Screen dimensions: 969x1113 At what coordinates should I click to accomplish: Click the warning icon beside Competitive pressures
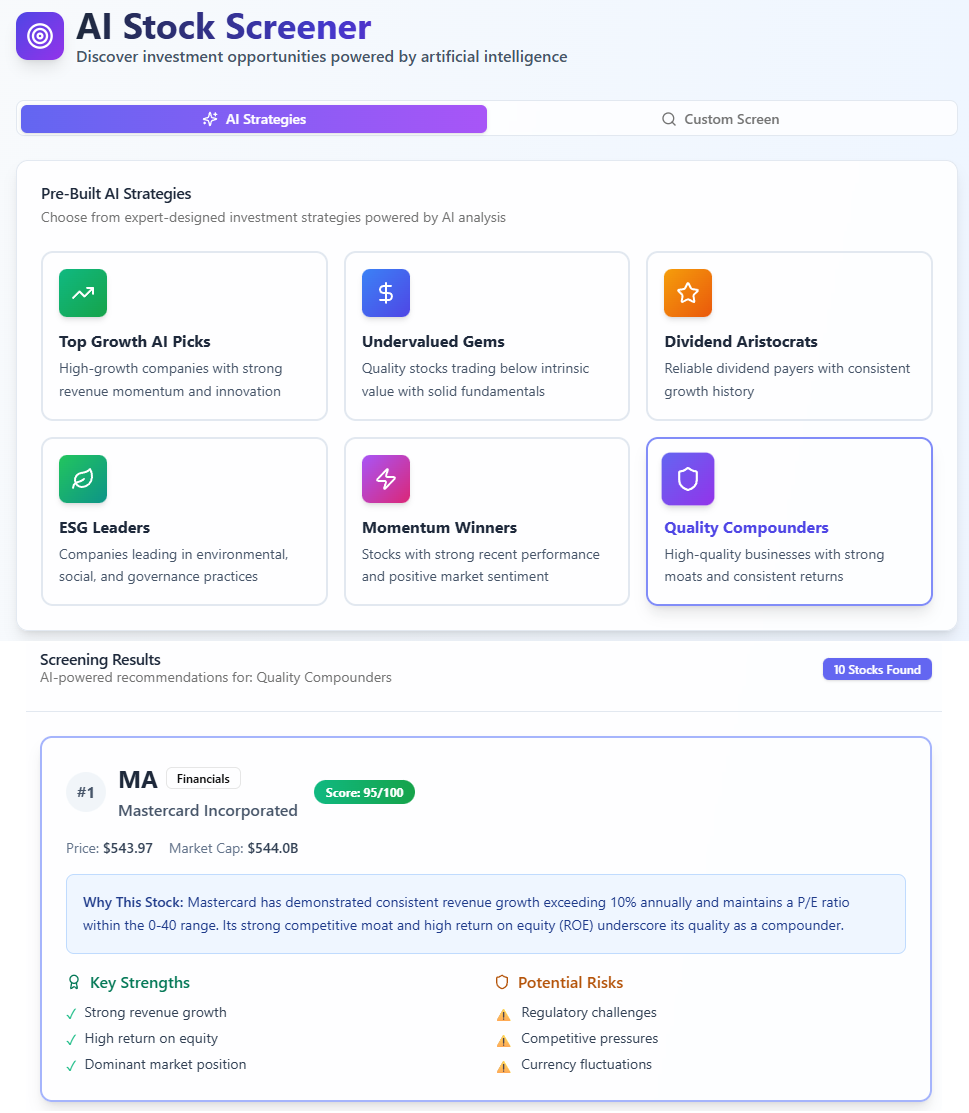503,1041
